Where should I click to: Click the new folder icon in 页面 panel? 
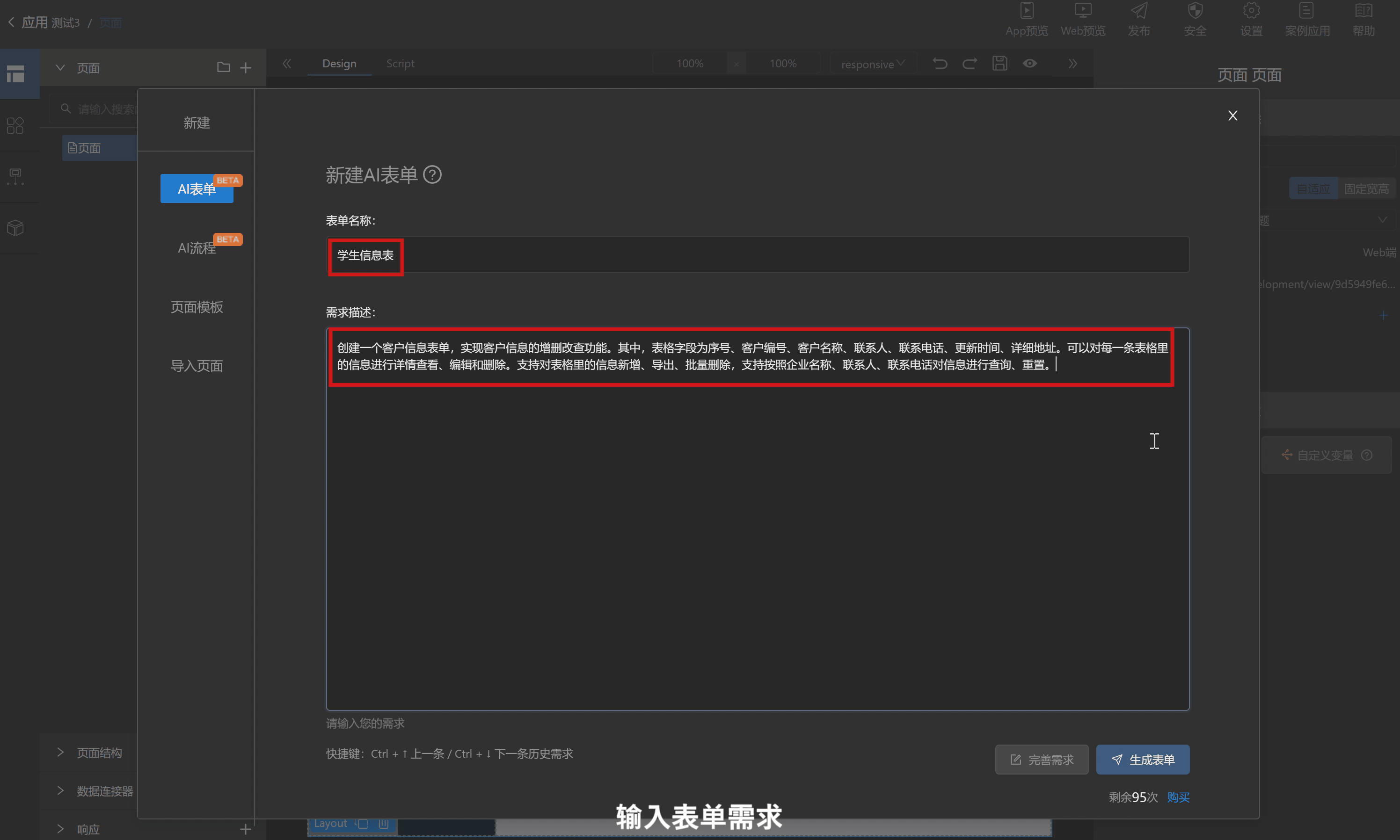click(x=223, y=67)
